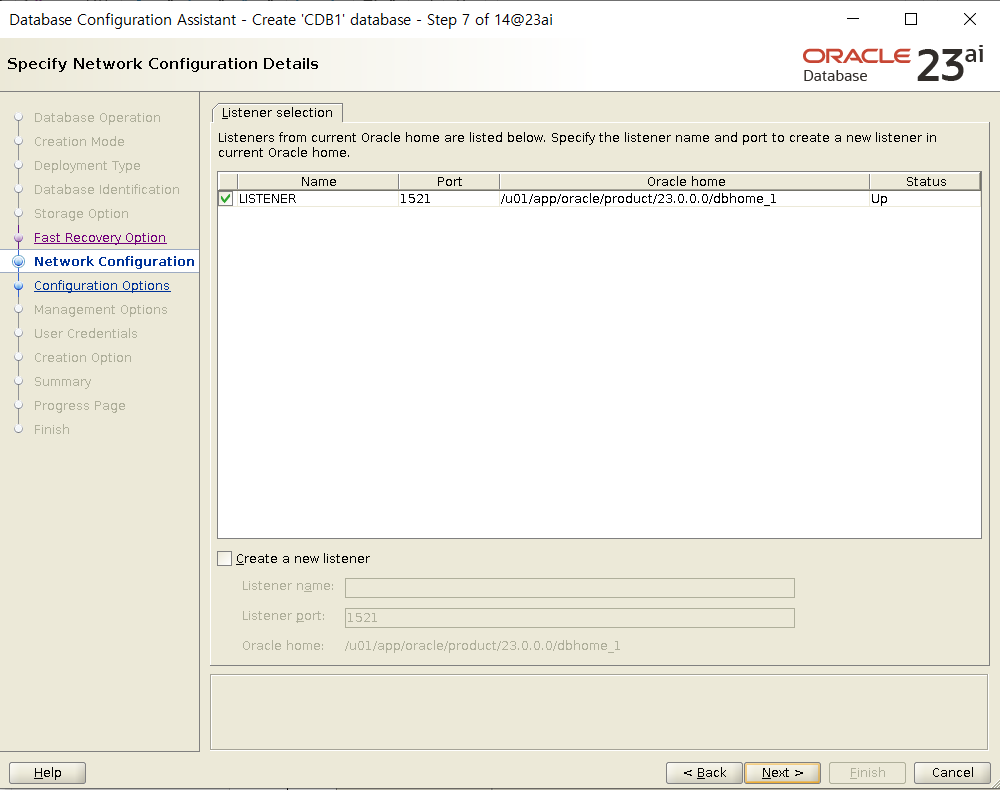Viewport: 1000px width, 790px height.
Task: Open Help for this step
Action: pyautogui.click(x=47, y=773)
